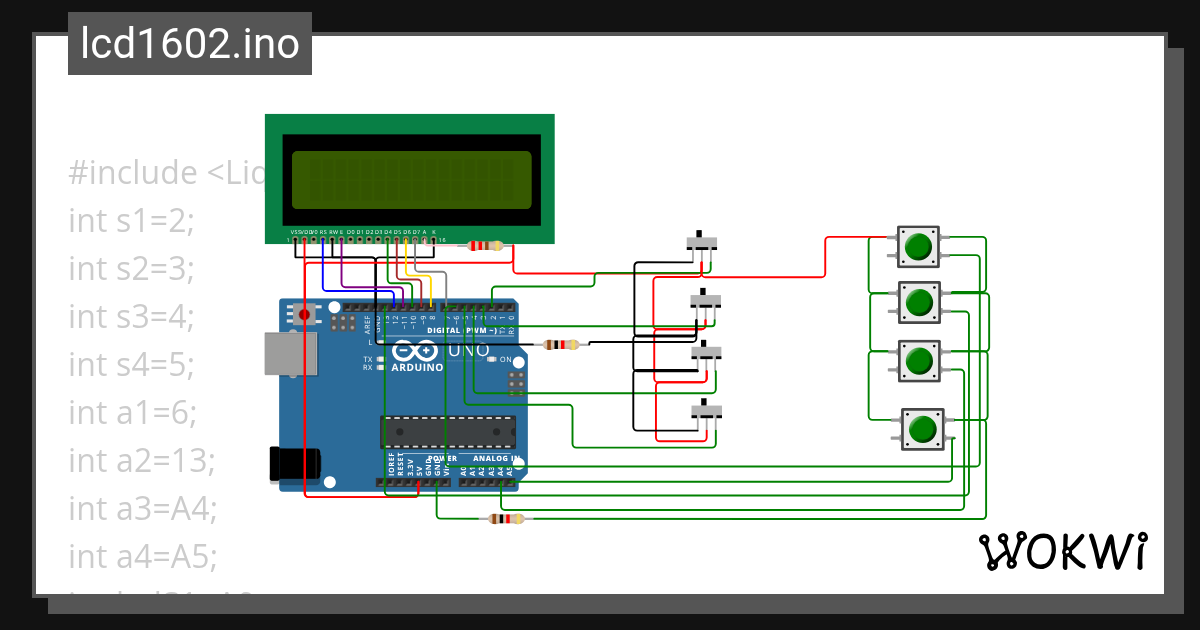Toggle the topmost slide switch
The width and height of the screenshot is (1200, 630).
pyautogui.click(x=700, y=241)
